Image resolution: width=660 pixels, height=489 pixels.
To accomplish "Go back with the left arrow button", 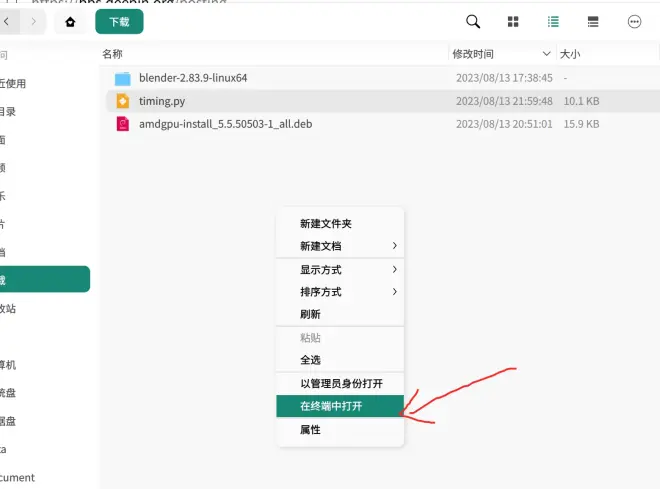I will (8, 21).
